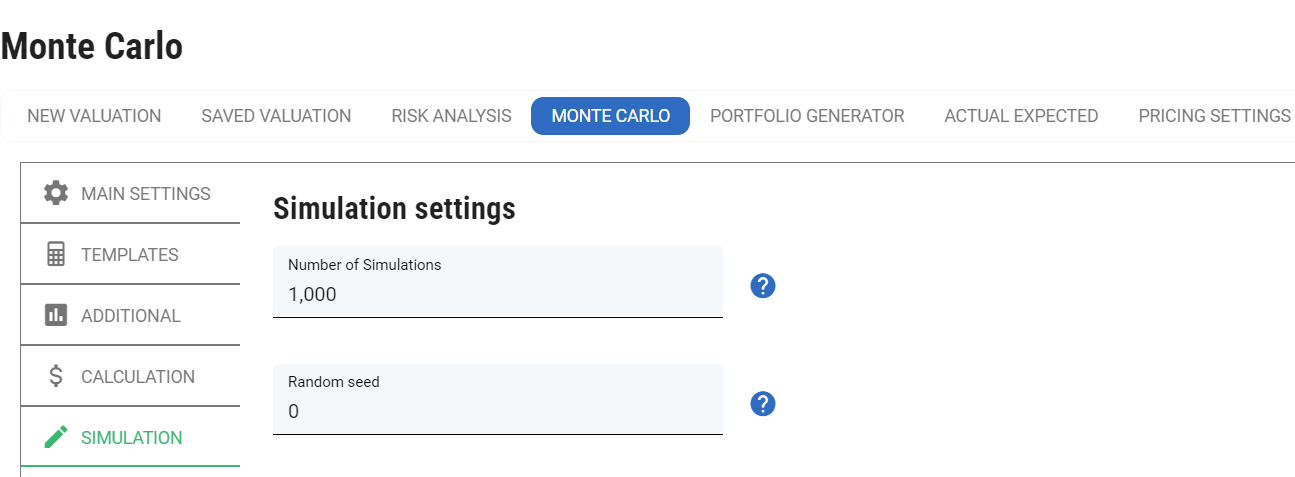Select the Templates side section
1295x477 pixels.
tap(130, 255)
